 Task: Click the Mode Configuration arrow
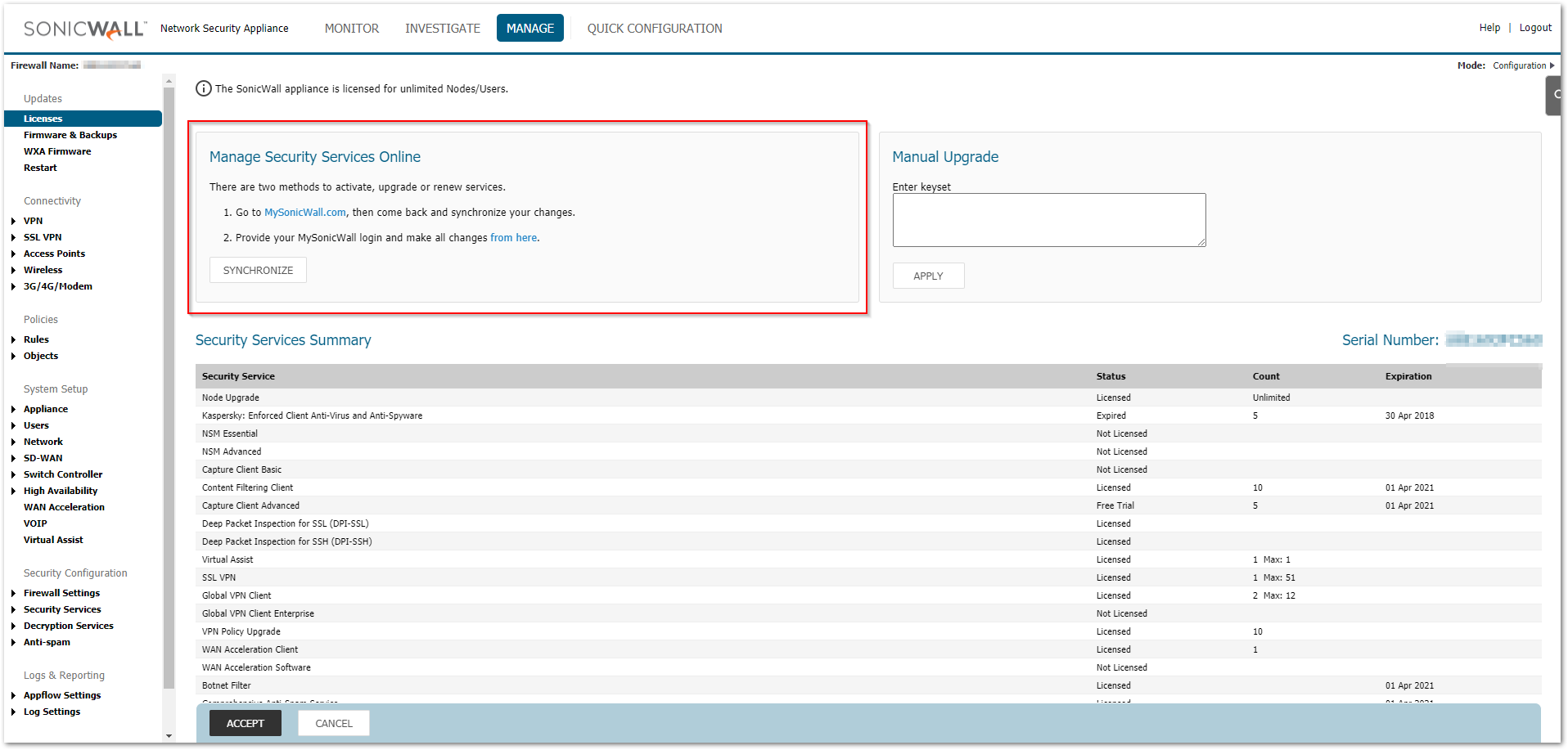1552,65
